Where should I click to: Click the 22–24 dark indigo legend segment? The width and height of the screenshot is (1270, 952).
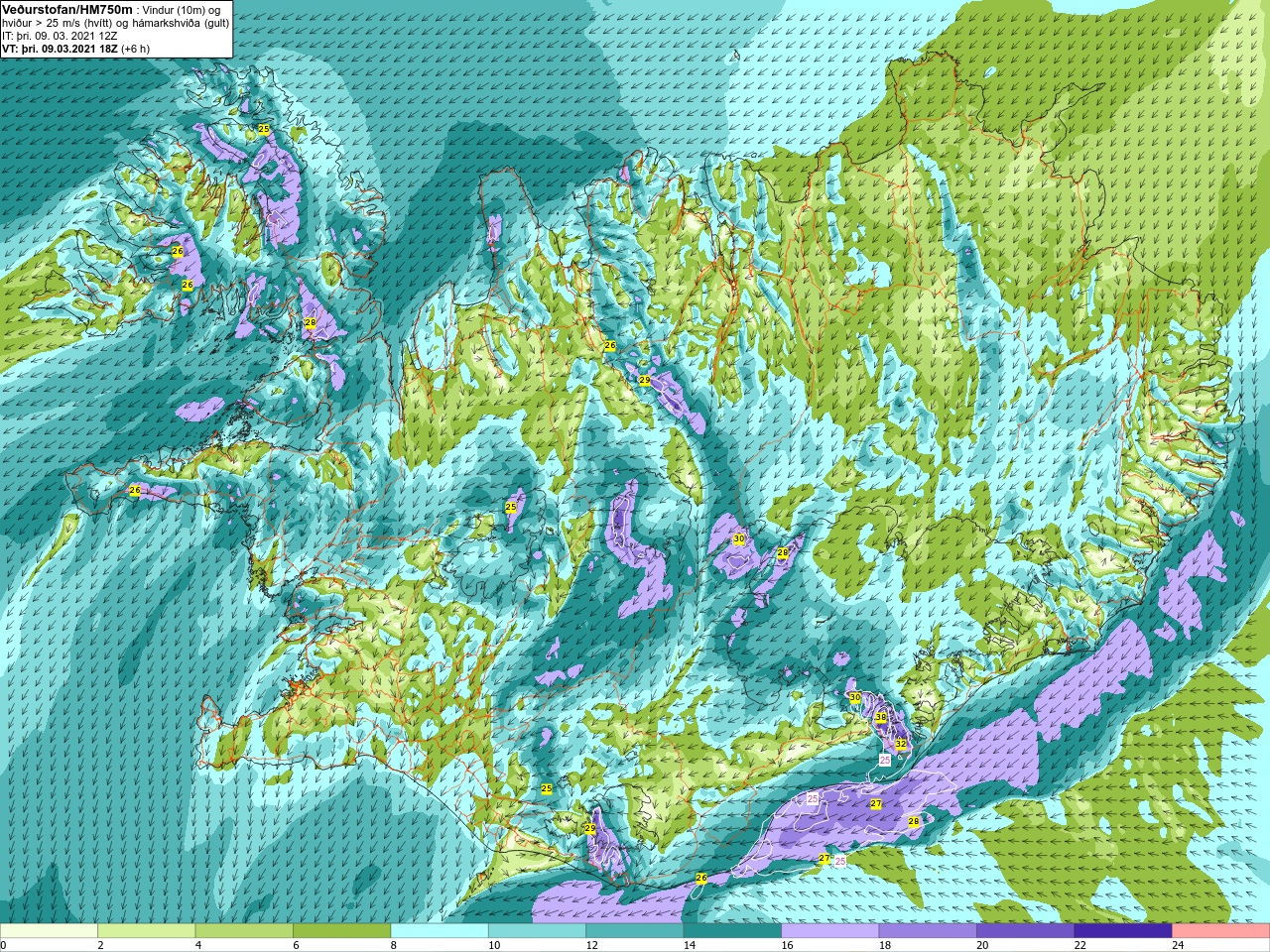pos(1123,931)
